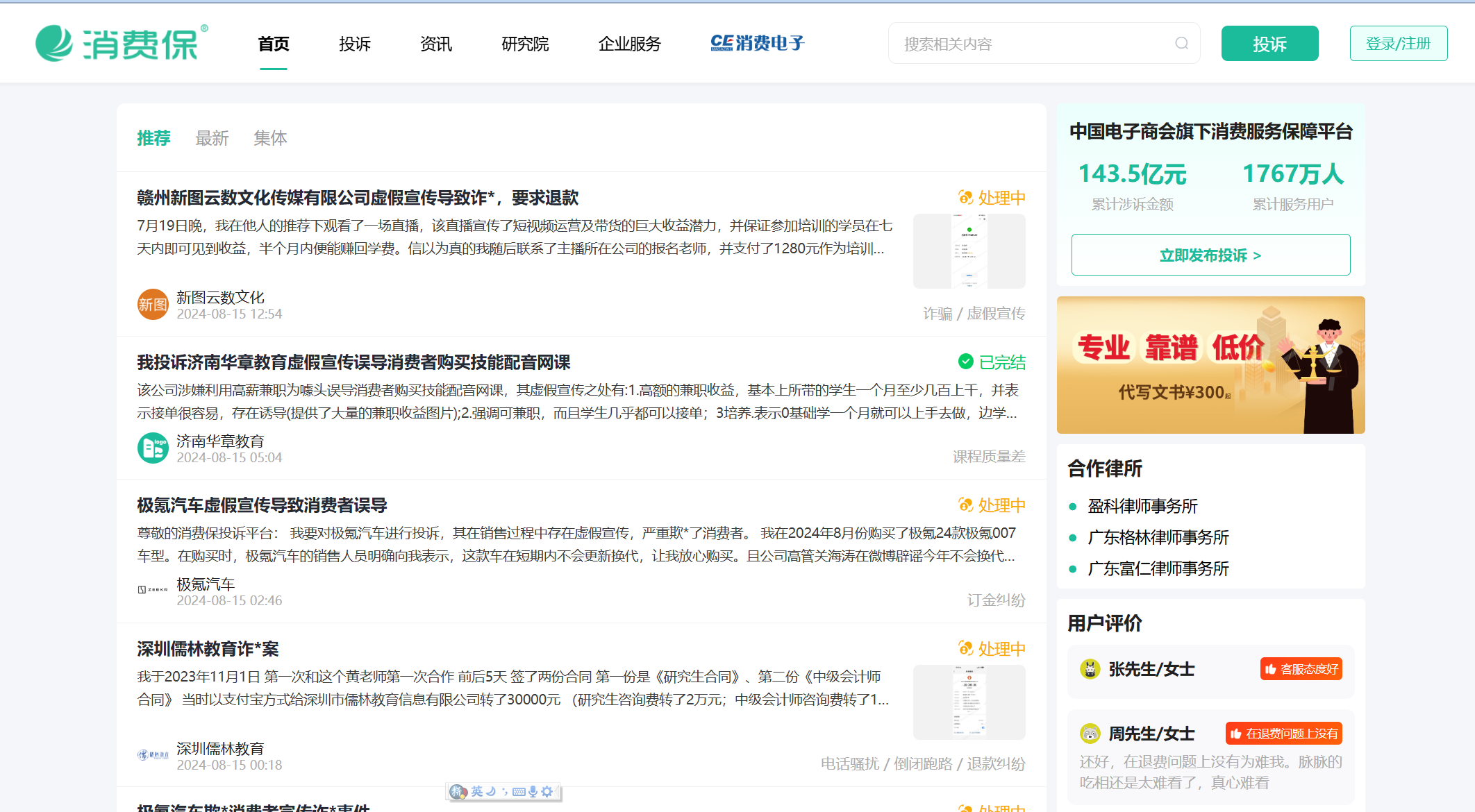Click 处理中 status icon on 深圳儒林教育 complaint
This screenshot has height=812, width=1475.
pos(965,648)
